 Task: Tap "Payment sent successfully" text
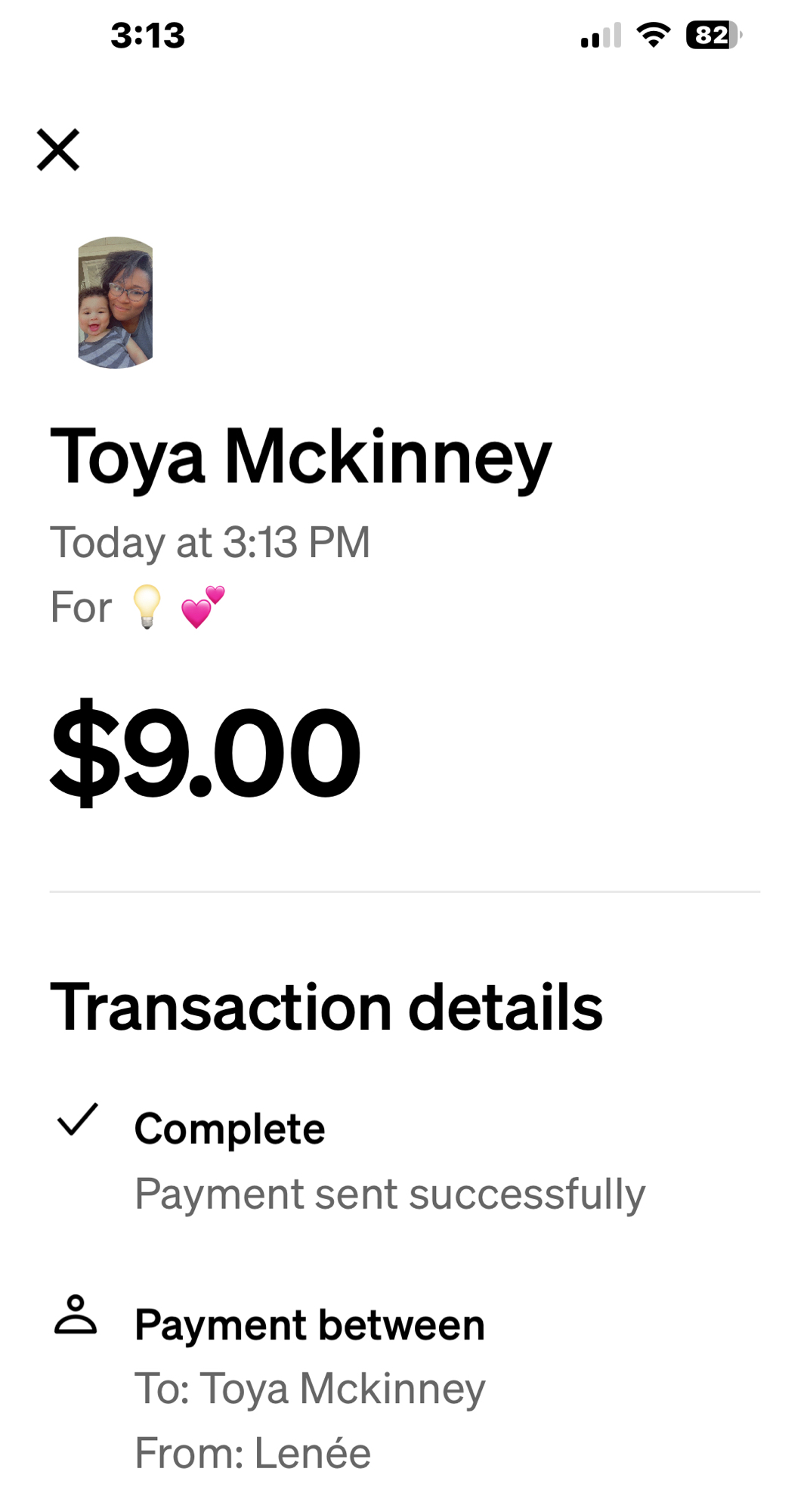(390, 1194)
